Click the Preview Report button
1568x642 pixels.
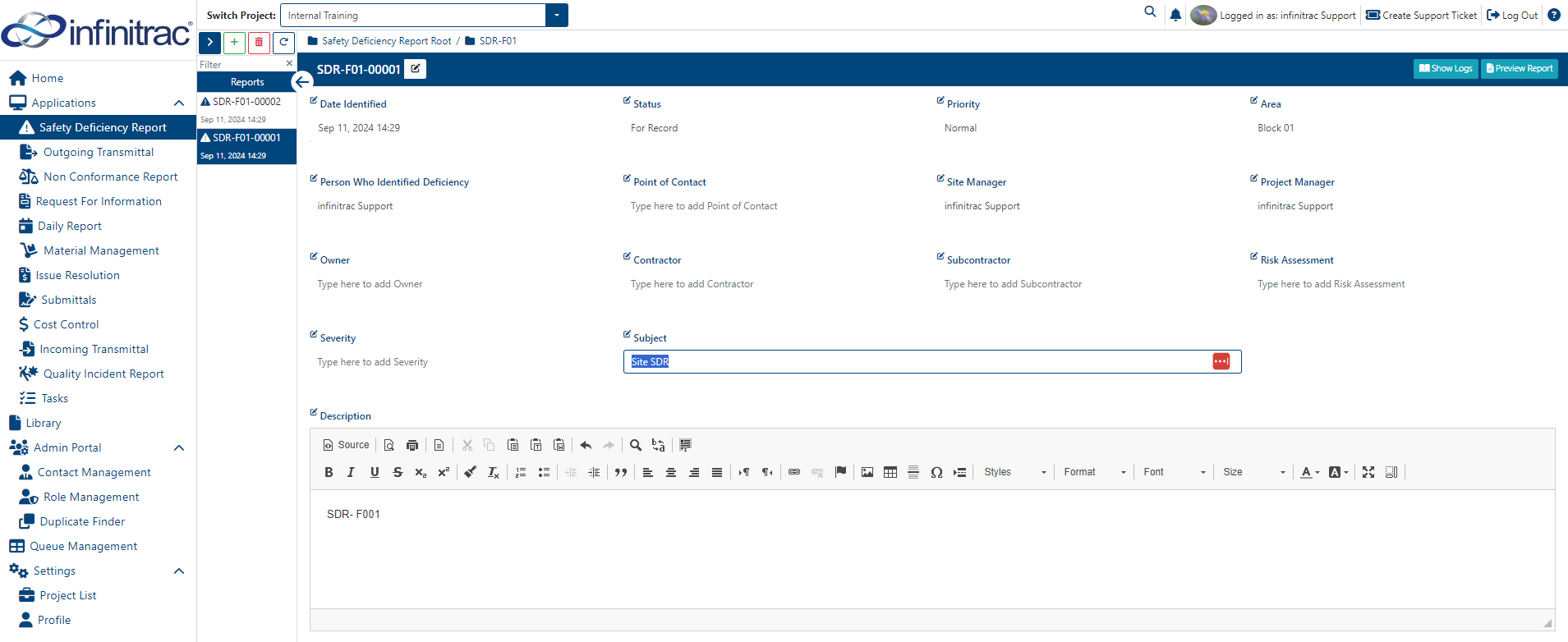(x=1520, y=69)
